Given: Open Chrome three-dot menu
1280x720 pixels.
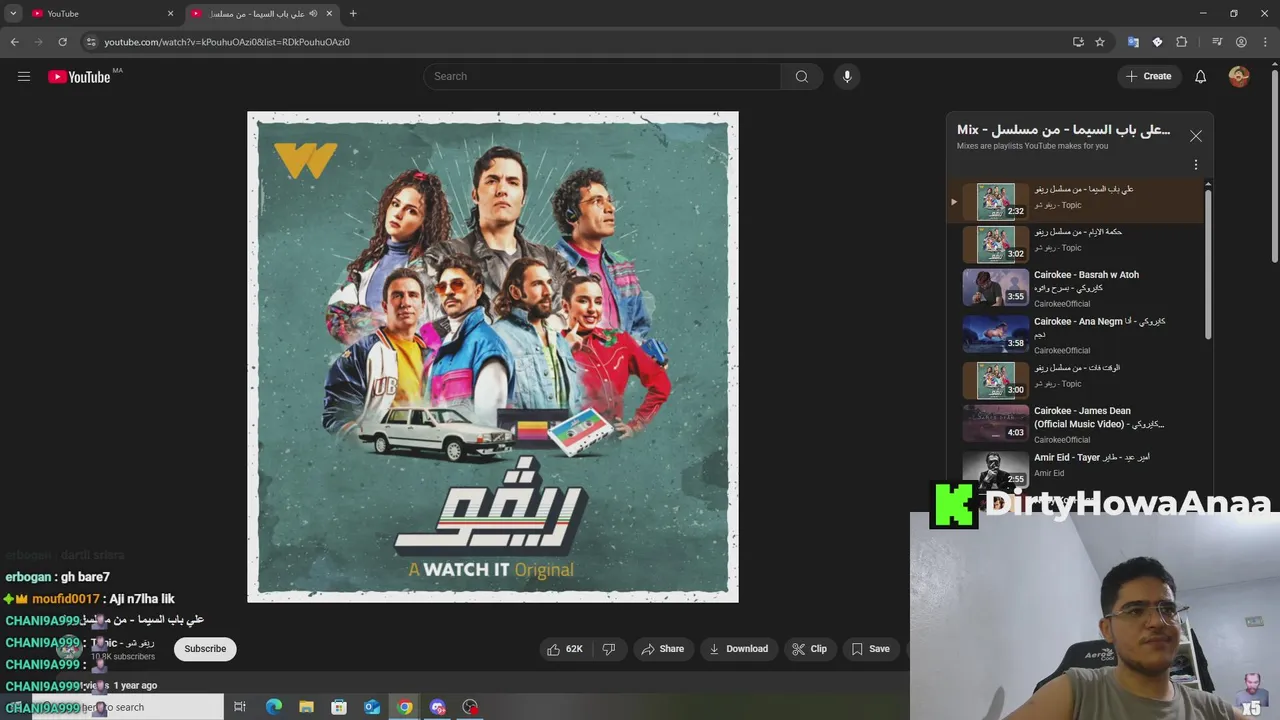Looking at the screenshot, I should pyautogui.click(x=1265, y=42).
